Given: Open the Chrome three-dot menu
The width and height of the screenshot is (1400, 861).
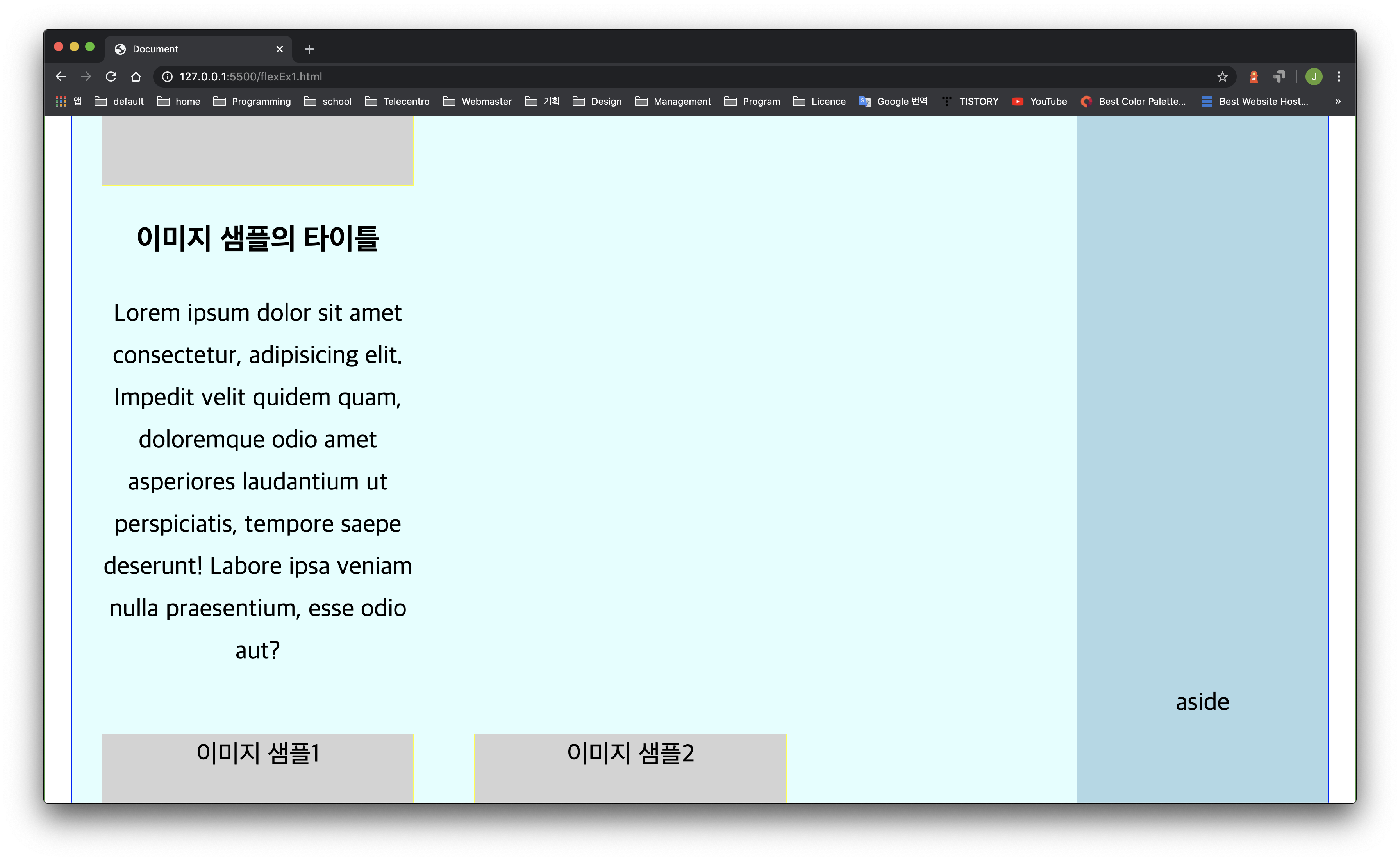Looking at the screenshot, I should point(1339,76).
